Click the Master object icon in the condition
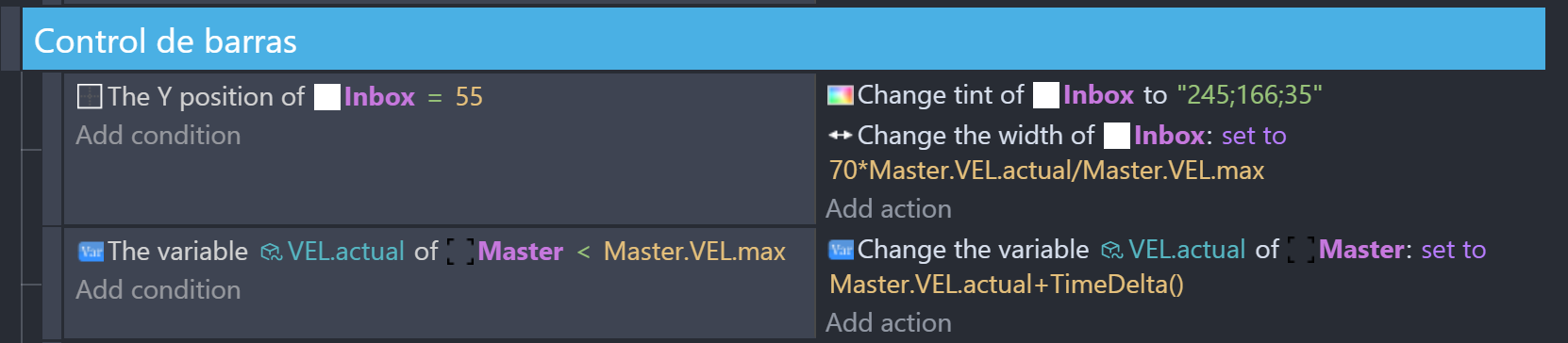 (459, 252)
